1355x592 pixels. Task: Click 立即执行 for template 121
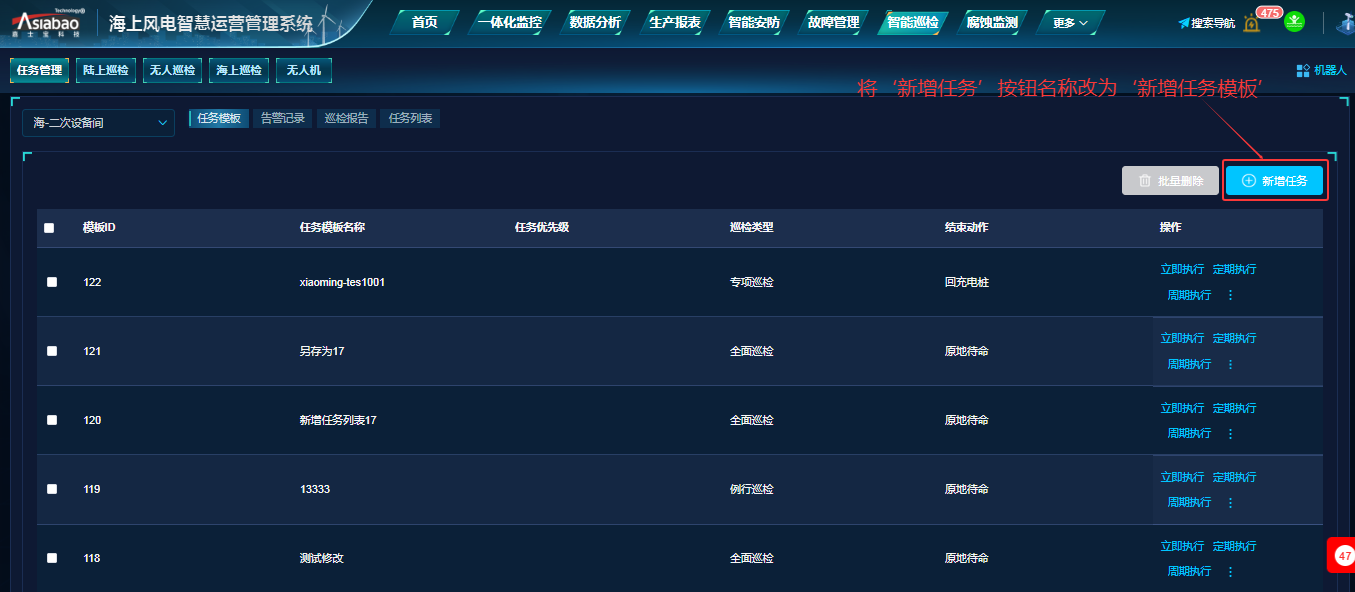[x=1182, y=338]
